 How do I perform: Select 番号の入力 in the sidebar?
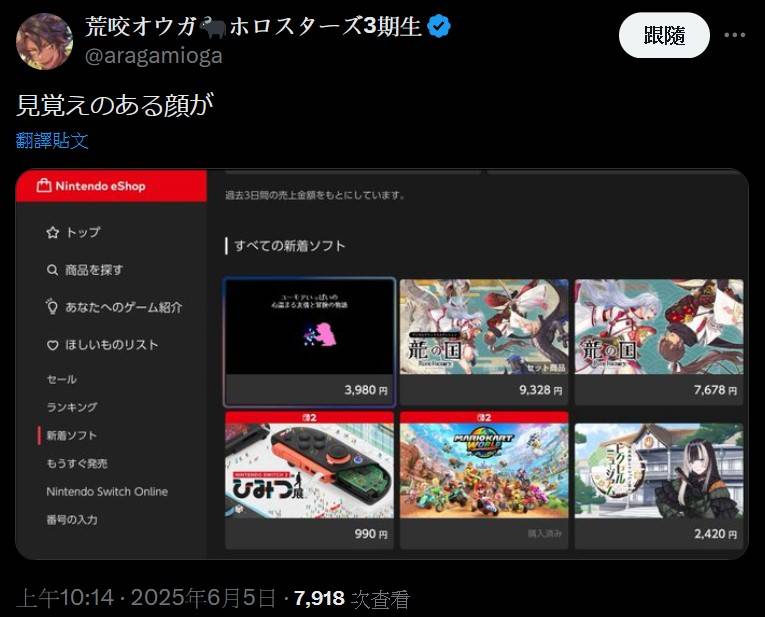pos(72,519)
